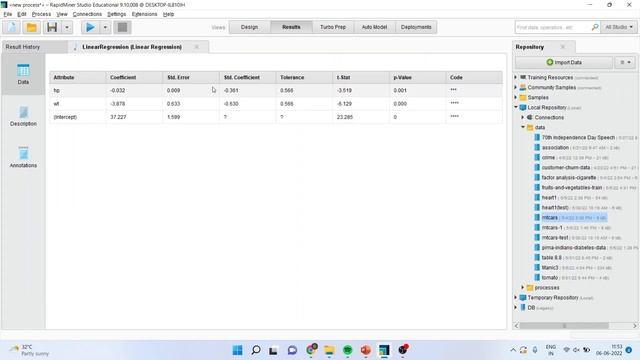Image resolution: width=640 pixels, height=360 pixels.
Task: Expand the Samples folder
Action: click(516, 98)
